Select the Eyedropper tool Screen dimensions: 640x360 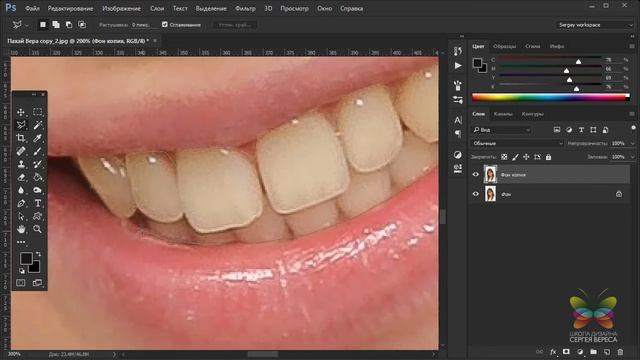coord(38,138)
